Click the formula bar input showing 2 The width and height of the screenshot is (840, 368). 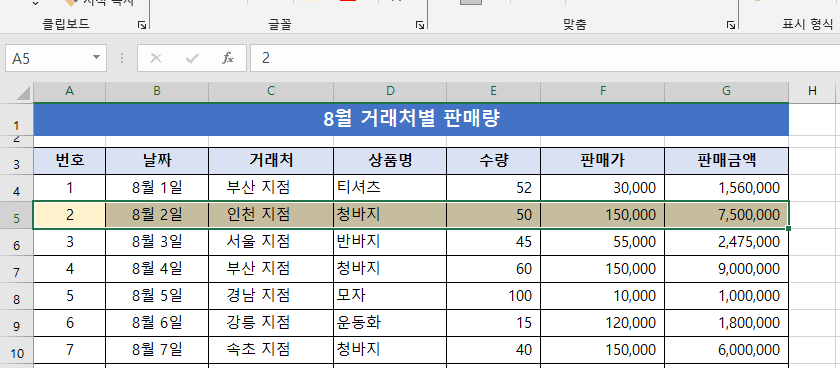(545, 58)
